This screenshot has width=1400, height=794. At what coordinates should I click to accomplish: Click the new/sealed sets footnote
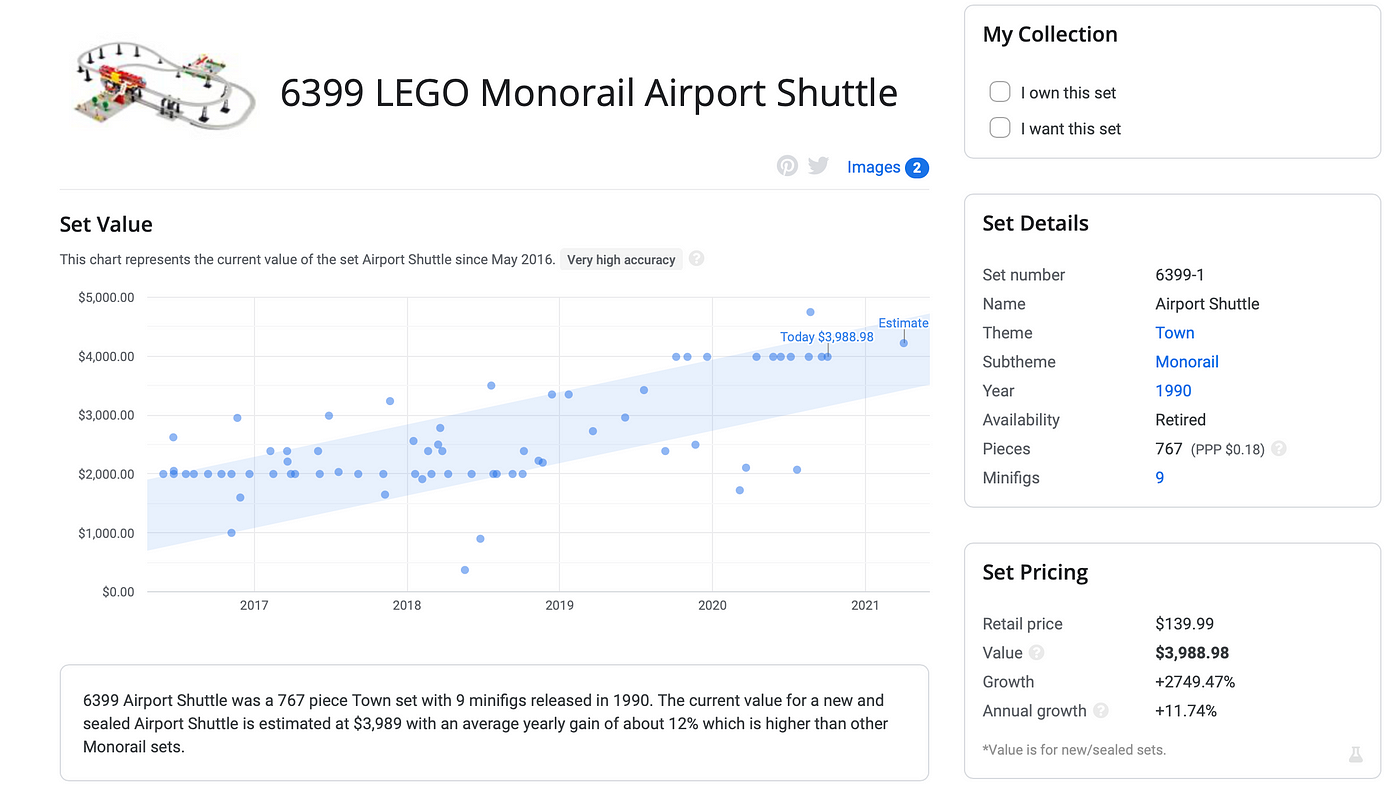click(1074, 750)
